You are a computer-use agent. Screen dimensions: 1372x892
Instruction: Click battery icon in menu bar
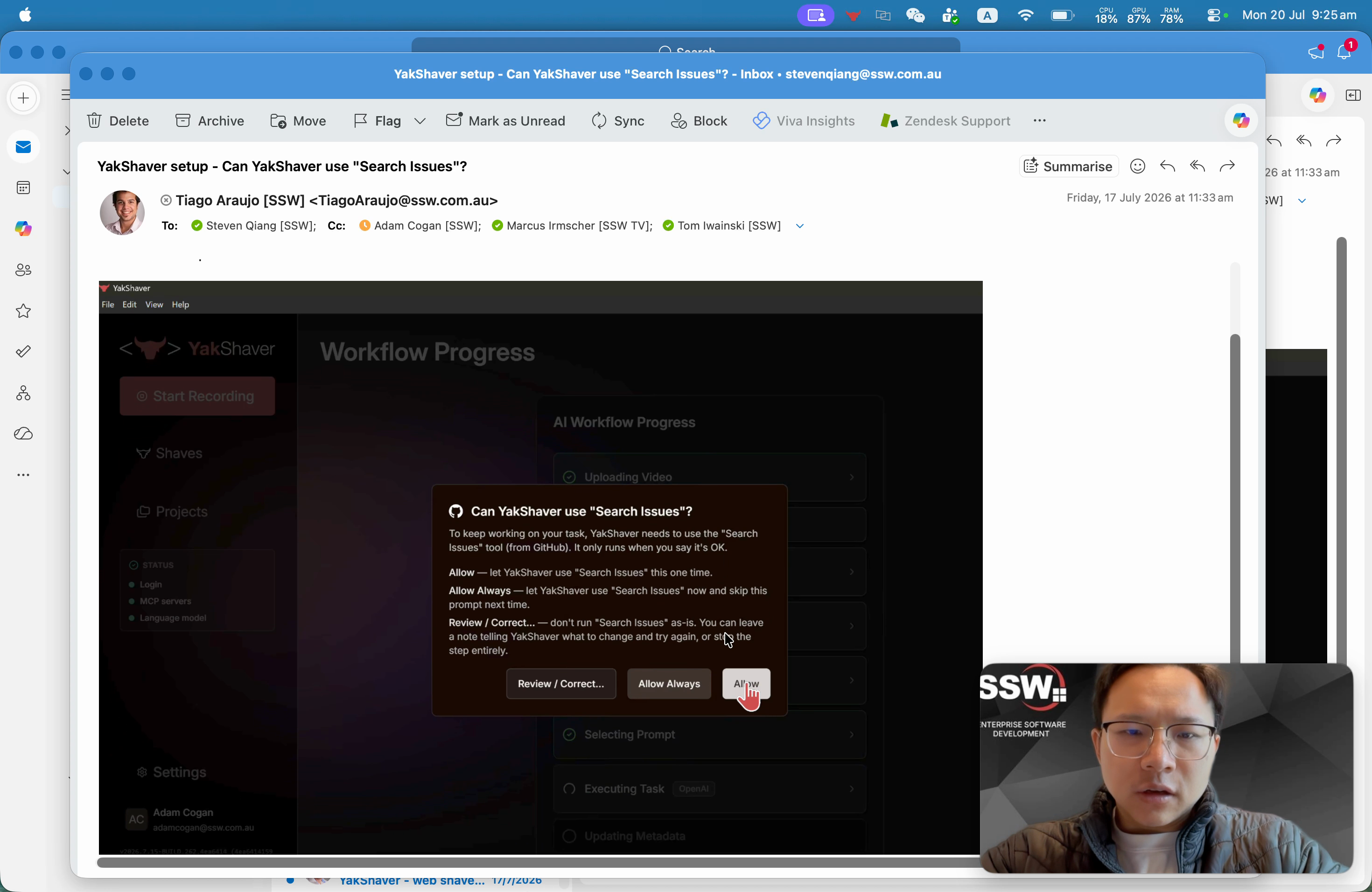[1062, 15]
